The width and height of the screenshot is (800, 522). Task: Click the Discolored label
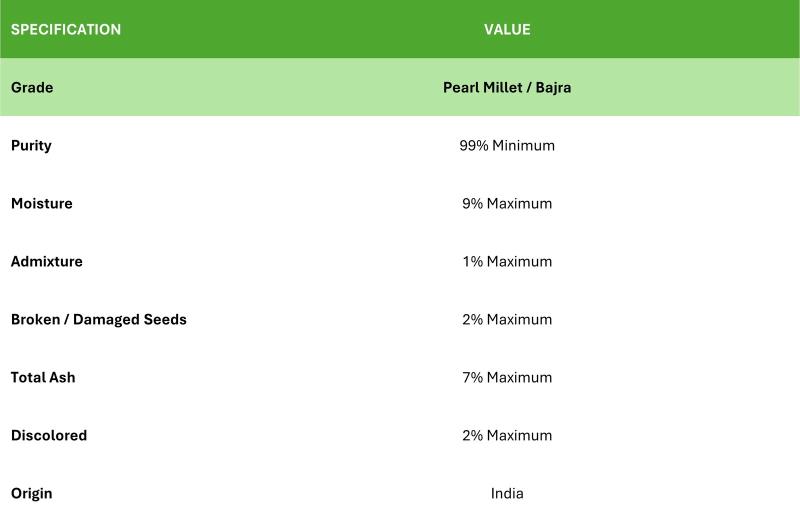(49, 435)
